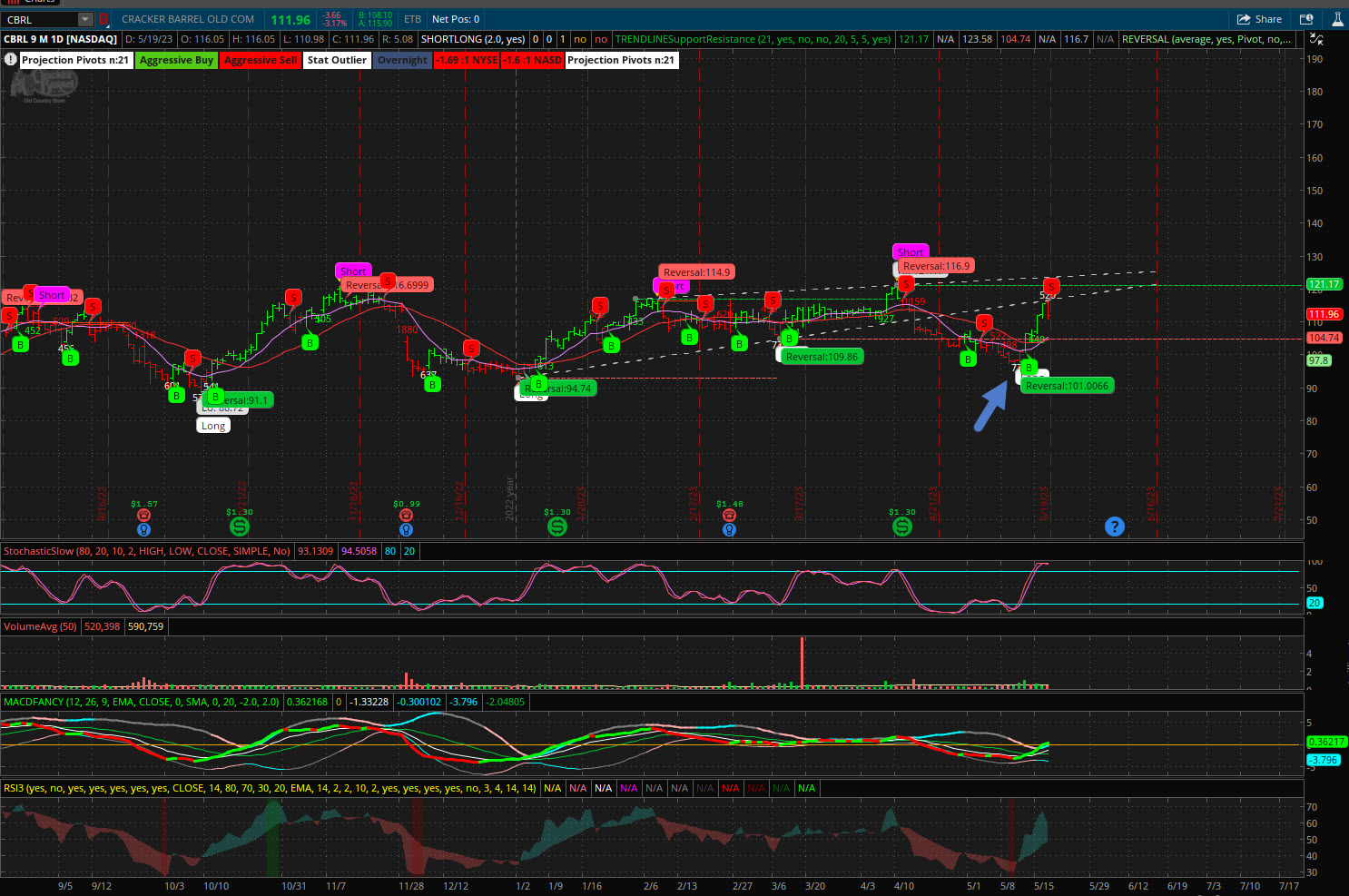This screenshot has width=1349, height=896.
Task: Open the Share menu
Action: pyautogui.click(x=1260, y=19)
